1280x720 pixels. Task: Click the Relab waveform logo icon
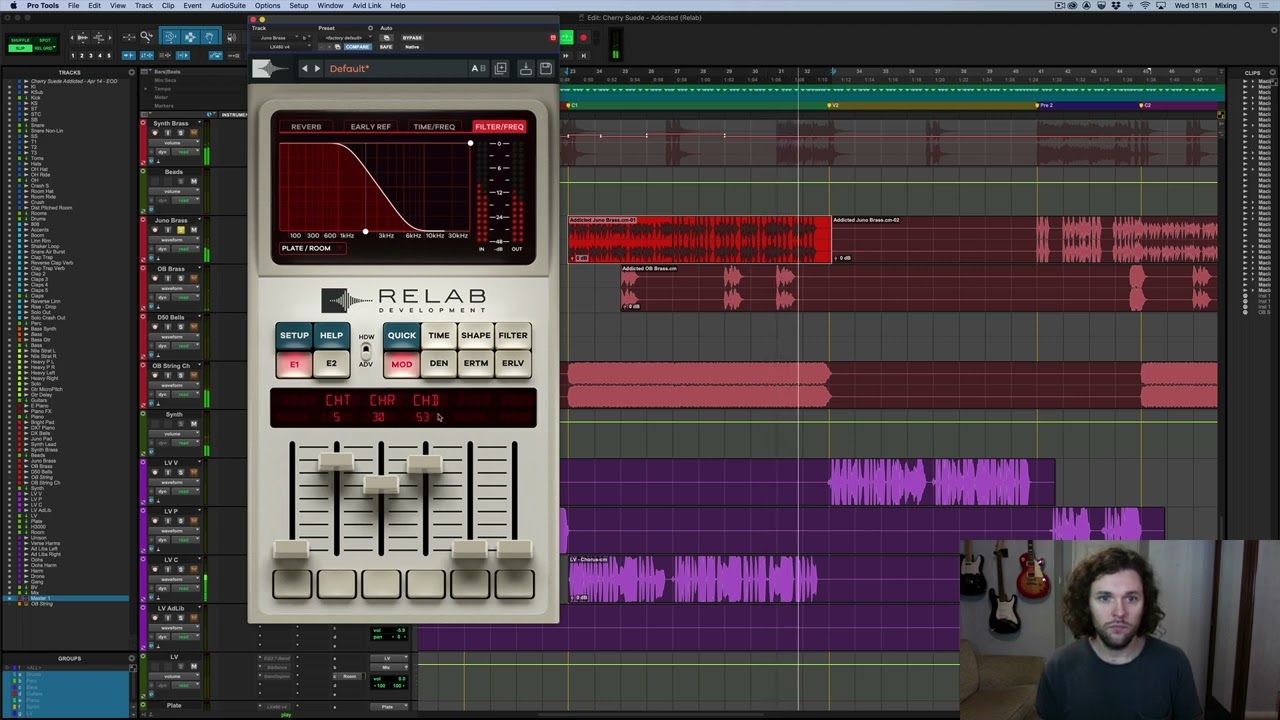tap(270, 68)
